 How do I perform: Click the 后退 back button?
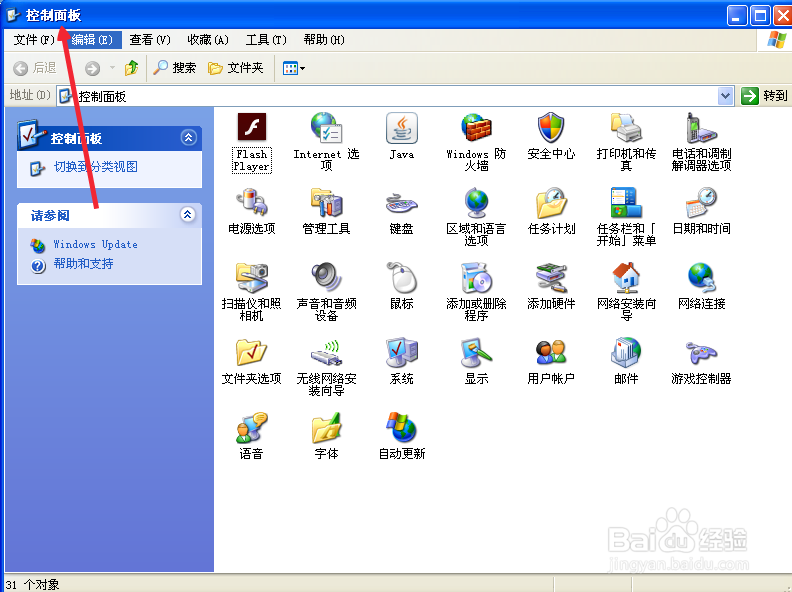click(35, 68)
